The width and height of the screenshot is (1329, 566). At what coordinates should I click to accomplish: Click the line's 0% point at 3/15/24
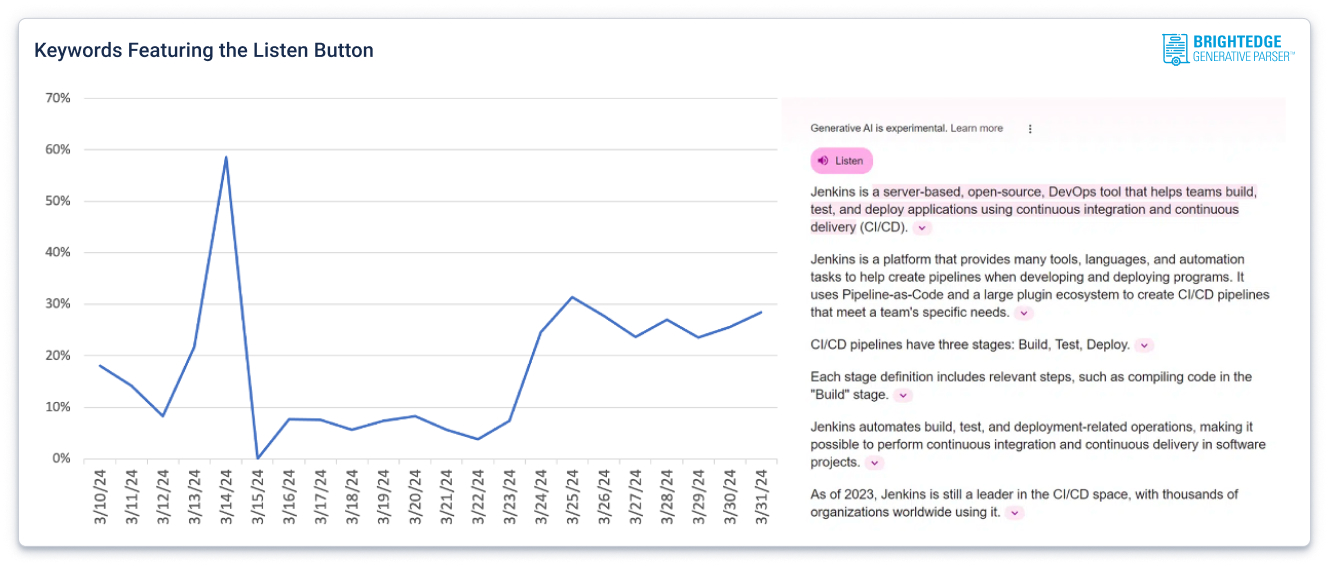257,458
